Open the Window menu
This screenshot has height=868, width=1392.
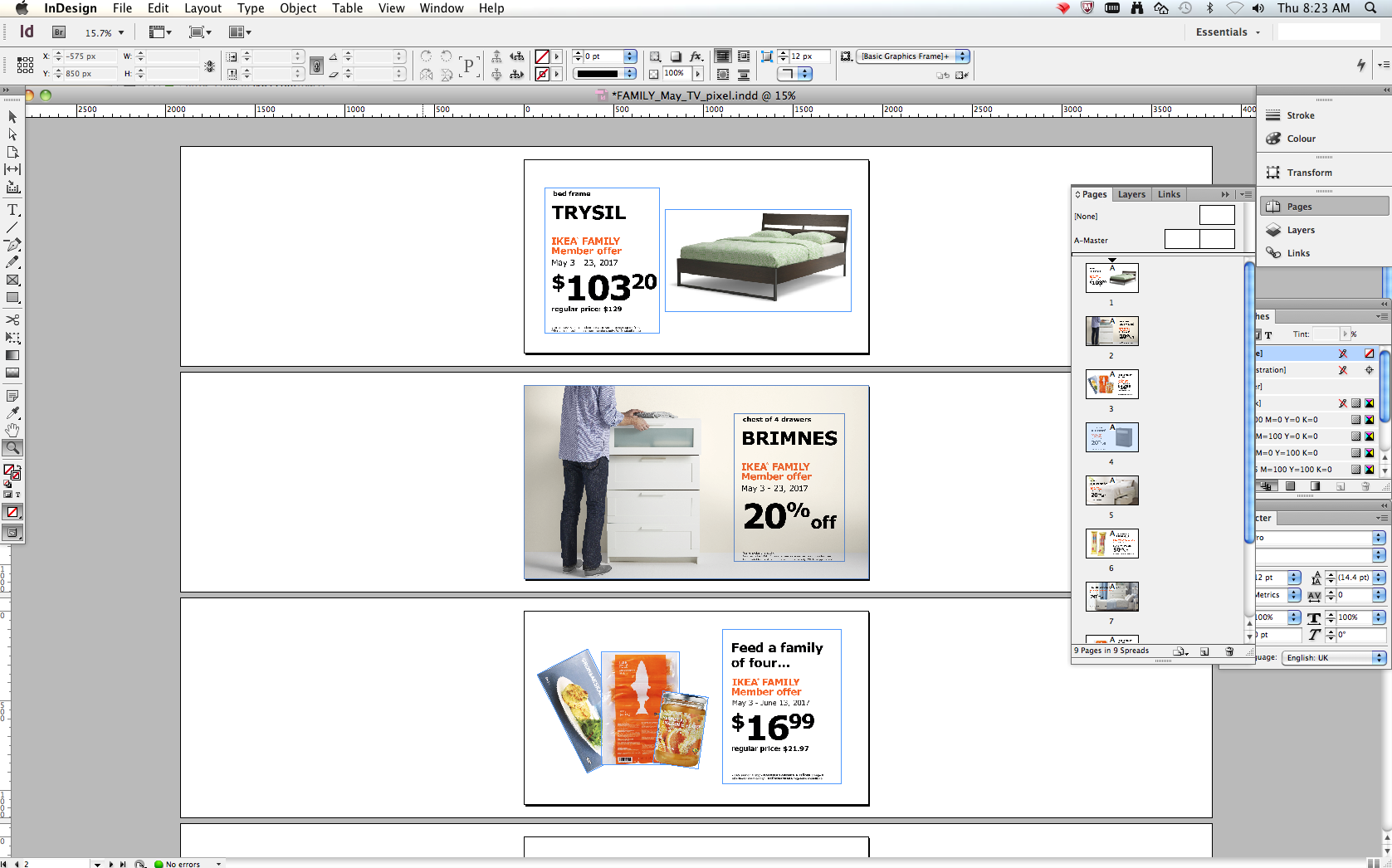(x=441, y=8)
